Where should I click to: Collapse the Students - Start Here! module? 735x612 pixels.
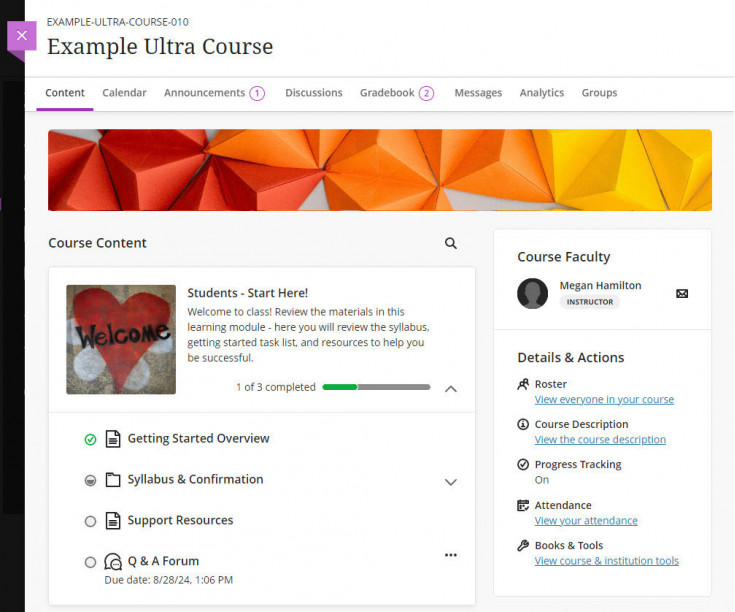[450, 389]
